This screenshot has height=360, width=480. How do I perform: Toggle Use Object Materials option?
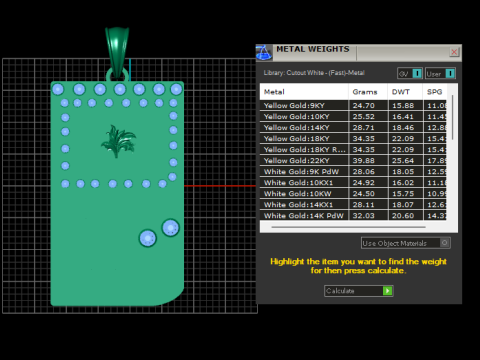tap(406, 243)
